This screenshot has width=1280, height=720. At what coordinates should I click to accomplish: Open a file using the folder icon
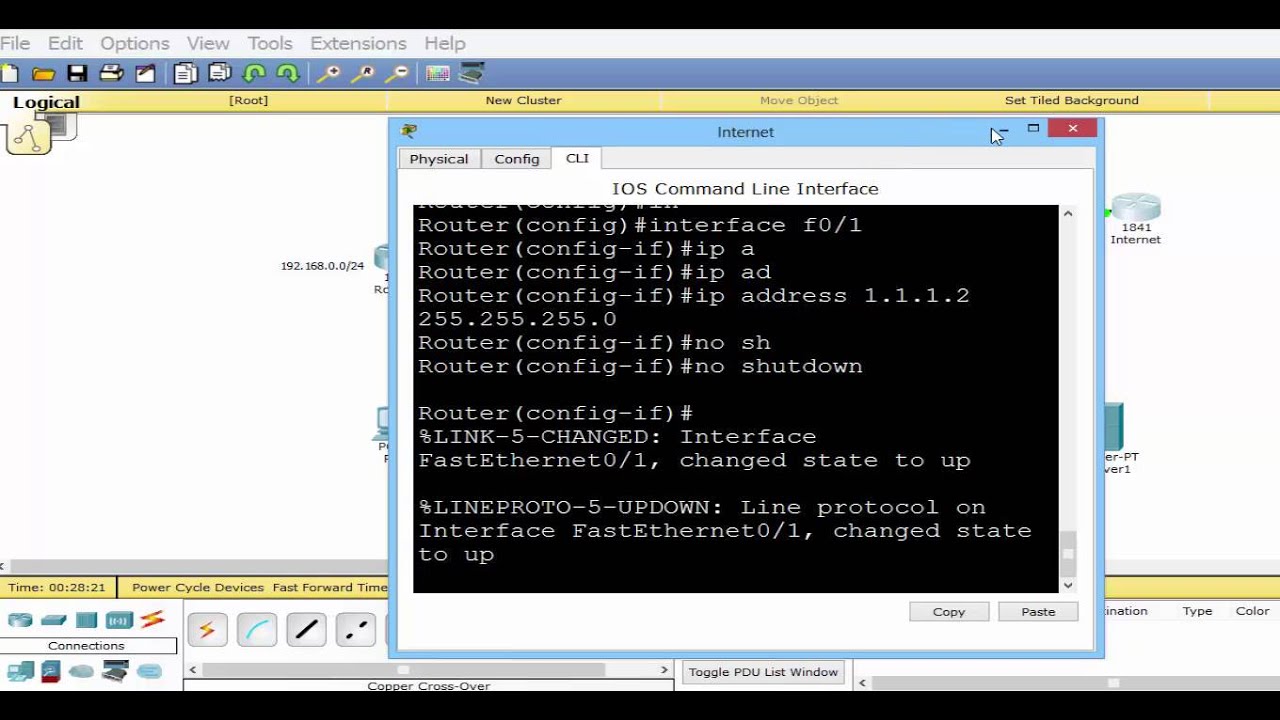click(x=43, y=73)
